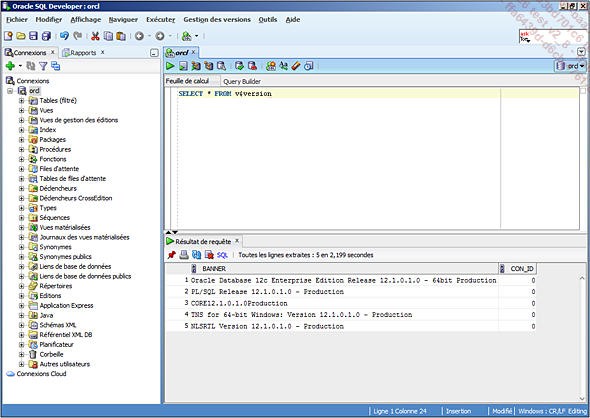
Task: Commit with the database checkmark icon
Action: 239,66
